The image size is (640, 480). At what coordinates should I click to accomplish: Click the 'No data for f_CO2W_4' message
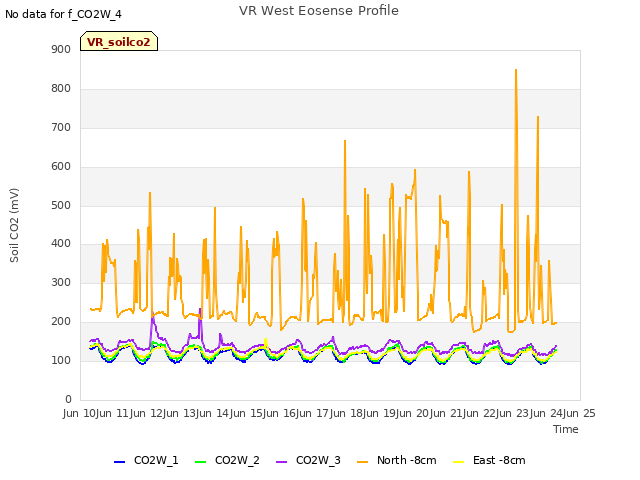(x=63, y=14)
